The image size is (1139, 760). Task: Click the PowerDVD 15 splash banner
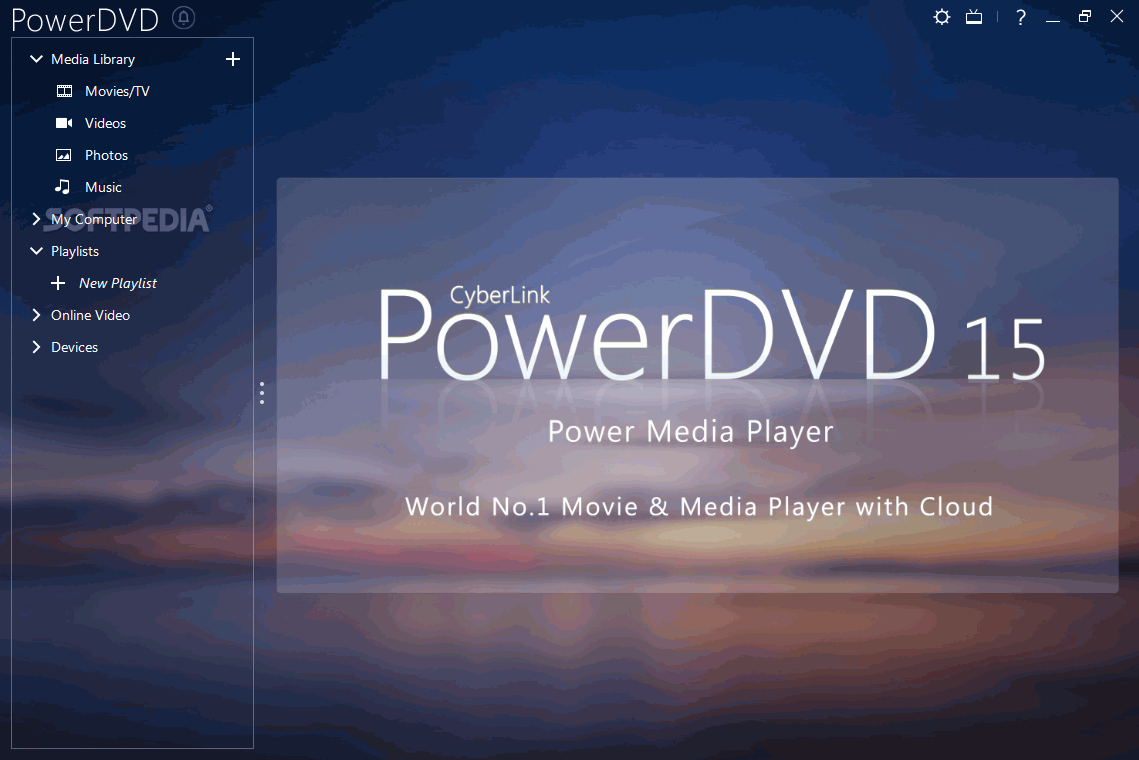[x=697, y=385]
